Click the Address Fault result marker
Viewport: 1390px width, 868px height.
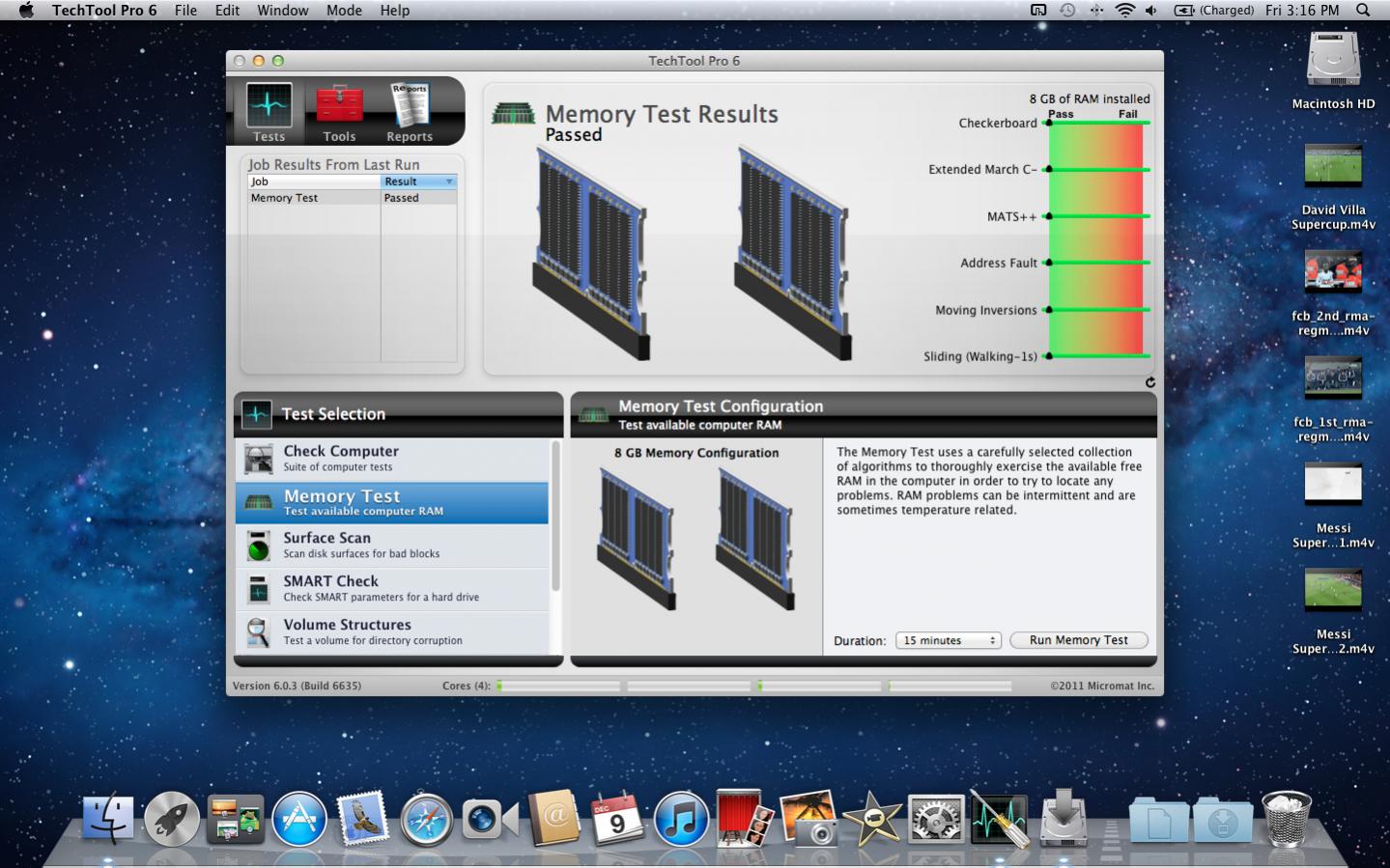[1049, 263]
